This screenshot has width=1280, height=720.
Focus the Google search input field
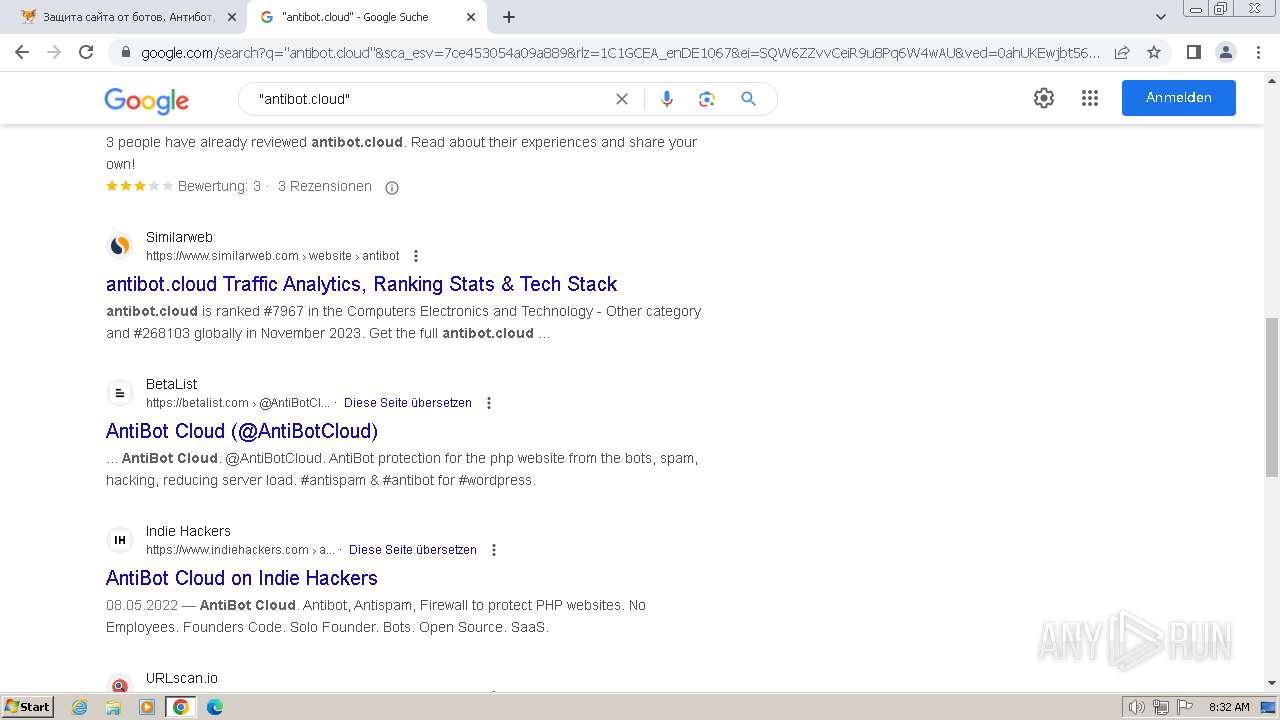pos(430,99)
